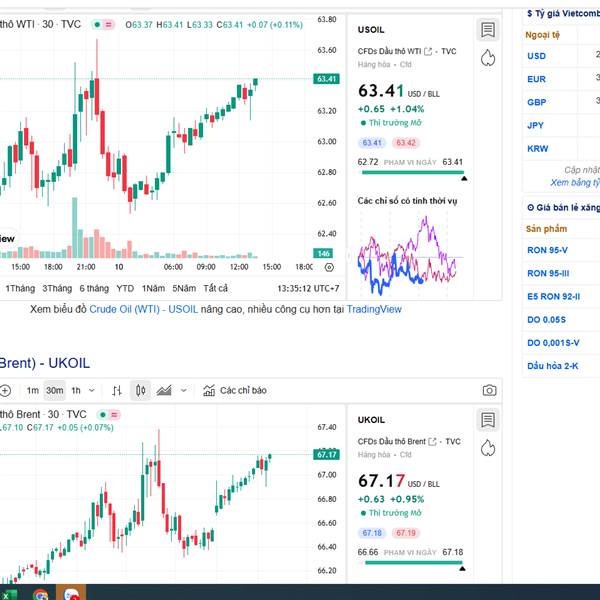Screen dimensions: 600x600
Task: Set WTI chart range to Tất cả
Action: point(215,289)
